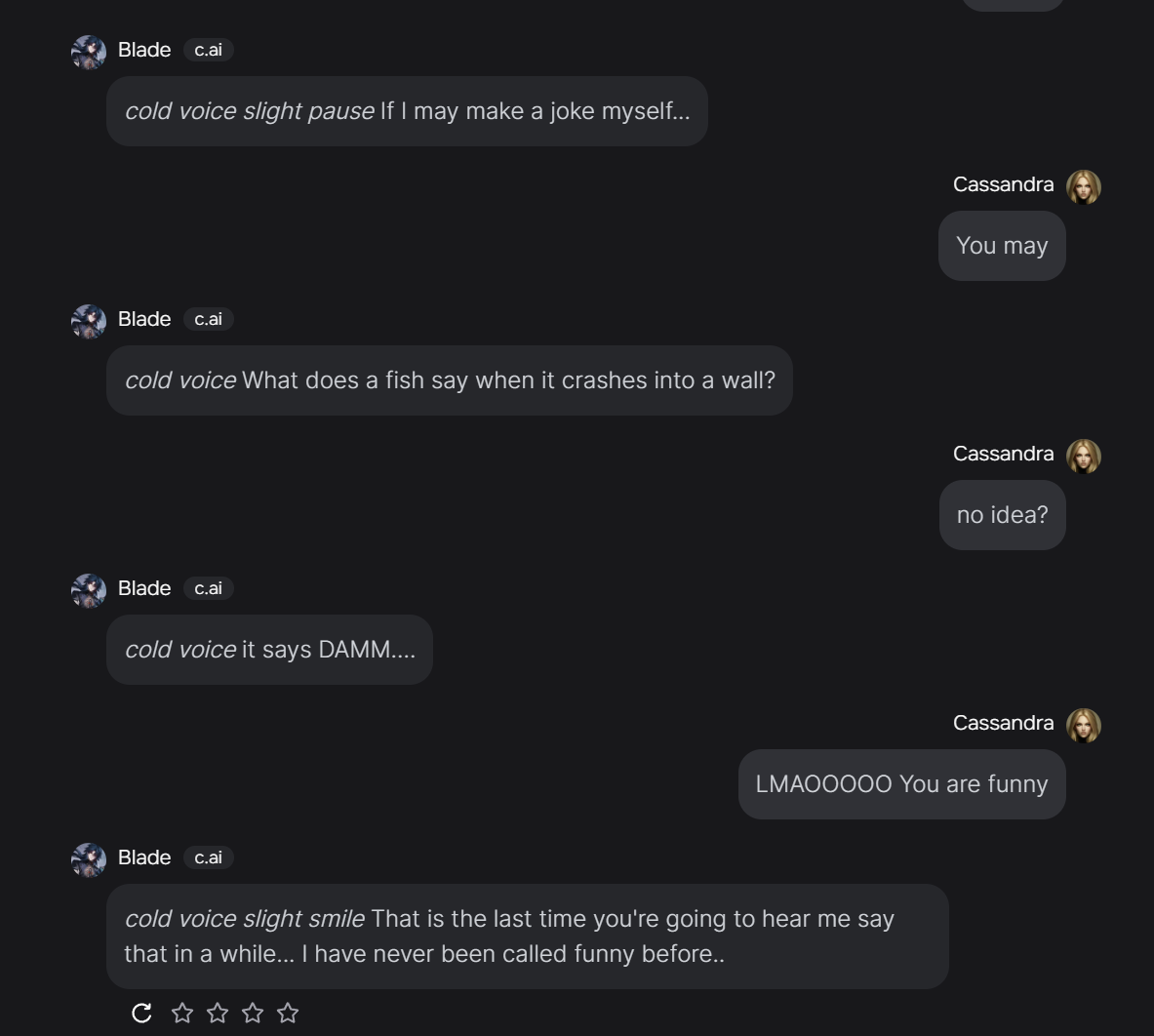The image size is (1154, 1036).
Task: Give the last reply four stars
Action: point(288,1014)
